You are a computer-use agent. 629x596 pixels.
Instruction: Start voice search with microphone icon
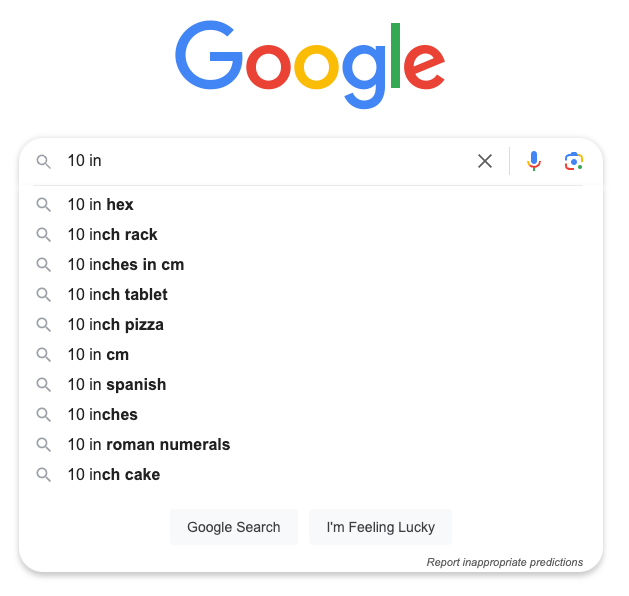534,161
